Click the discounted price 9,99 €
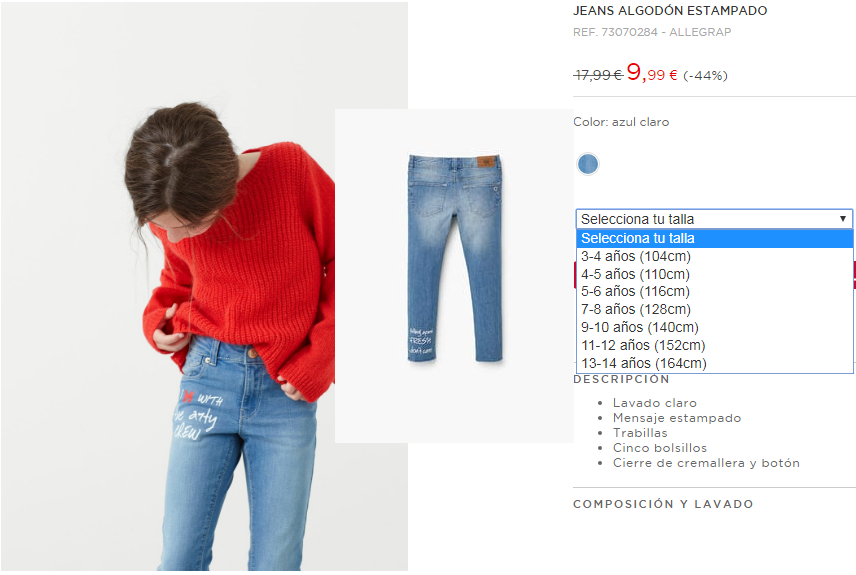This screenshot has height=575, width=856. click(x=652, y=73)
